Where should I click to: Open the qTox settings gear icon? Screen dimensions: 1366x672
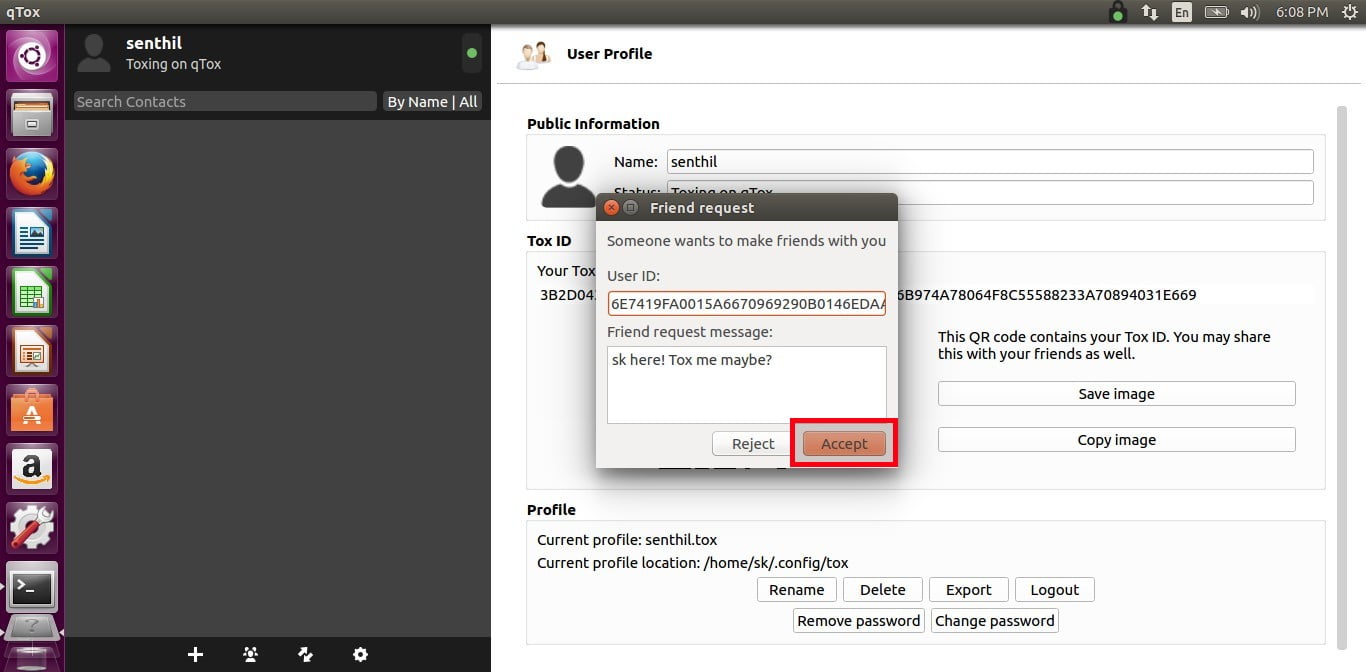point(361,655)
